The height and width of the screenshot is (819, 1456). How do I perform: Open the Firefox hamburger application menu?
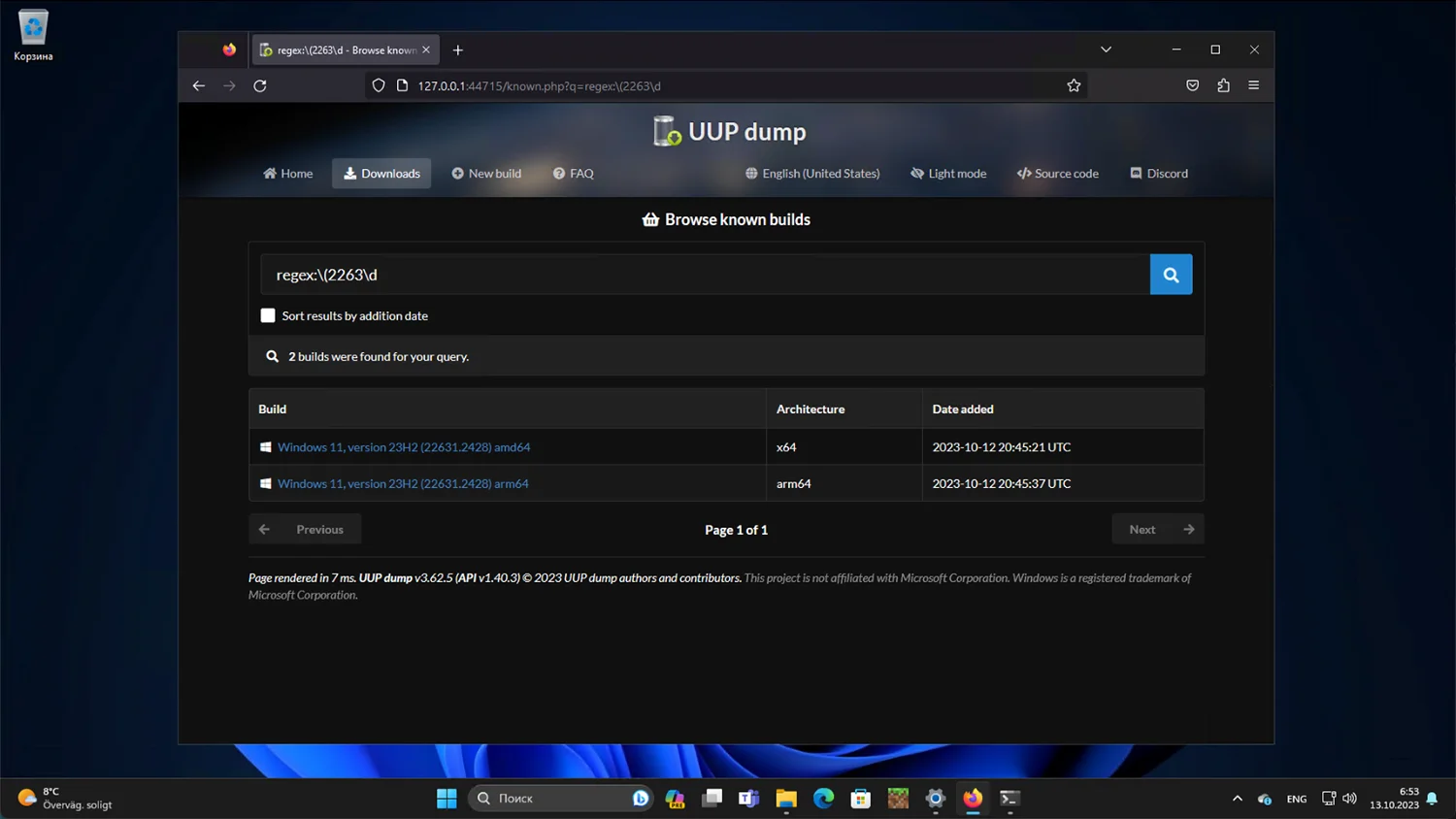click(x=1253, y=85)
